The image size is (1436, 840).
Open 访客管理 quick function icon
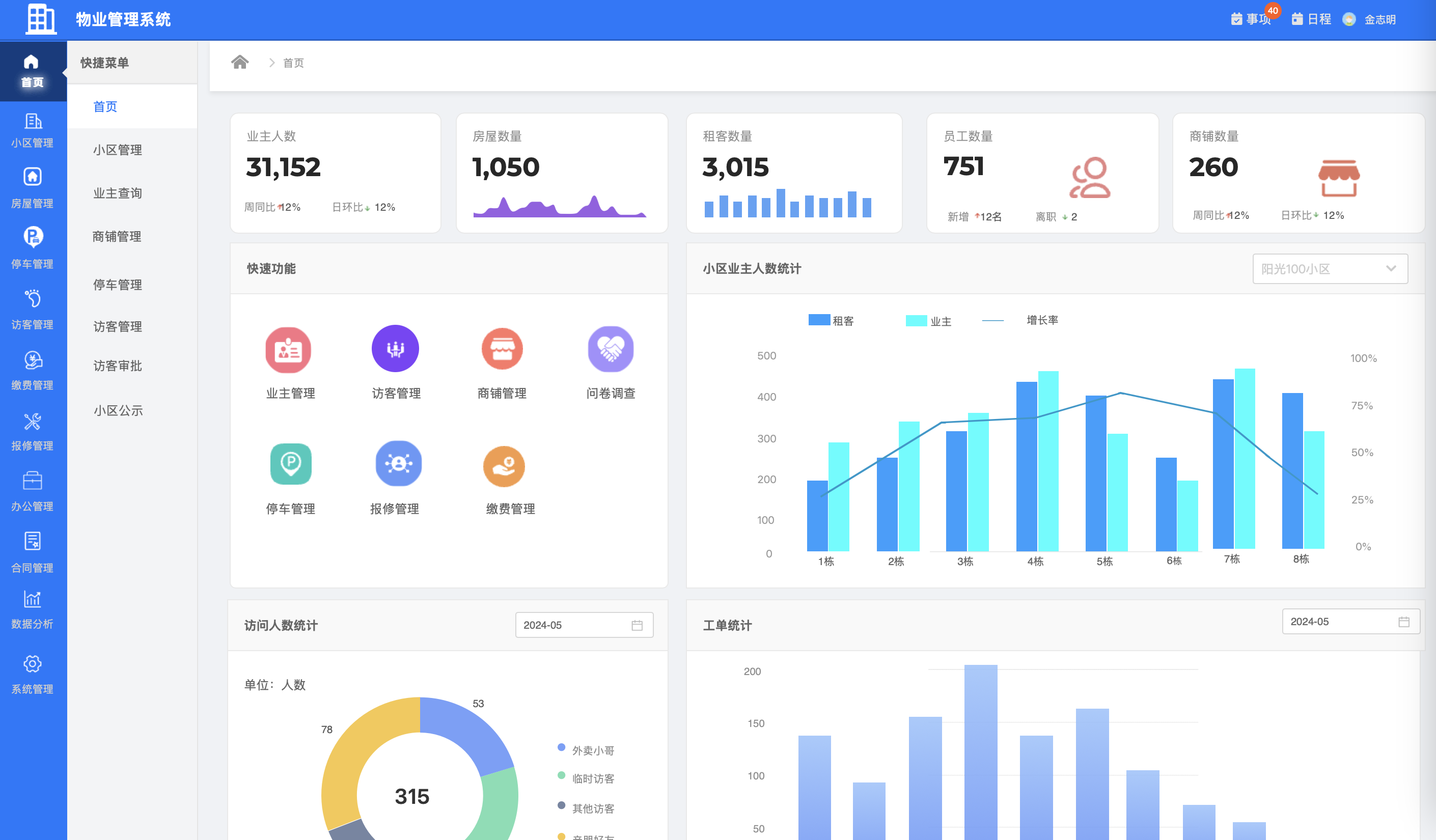pos(396,349)
